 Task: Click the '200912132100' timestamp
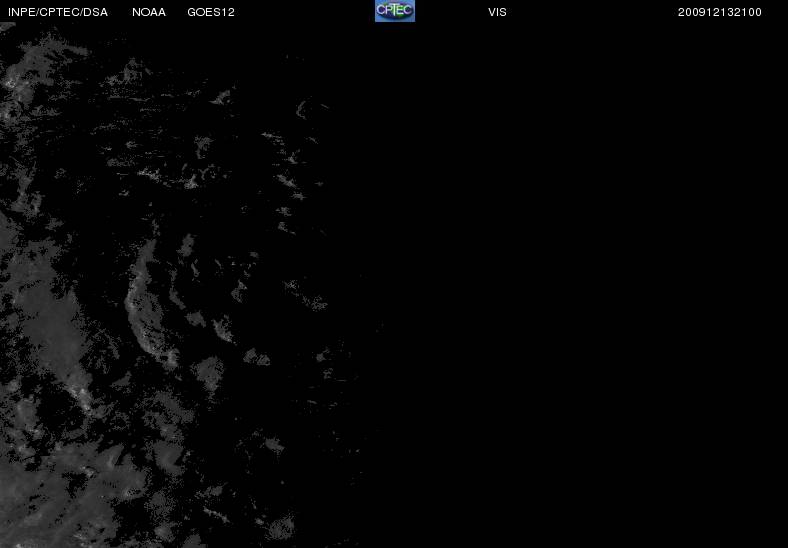[x=720, y=13]
